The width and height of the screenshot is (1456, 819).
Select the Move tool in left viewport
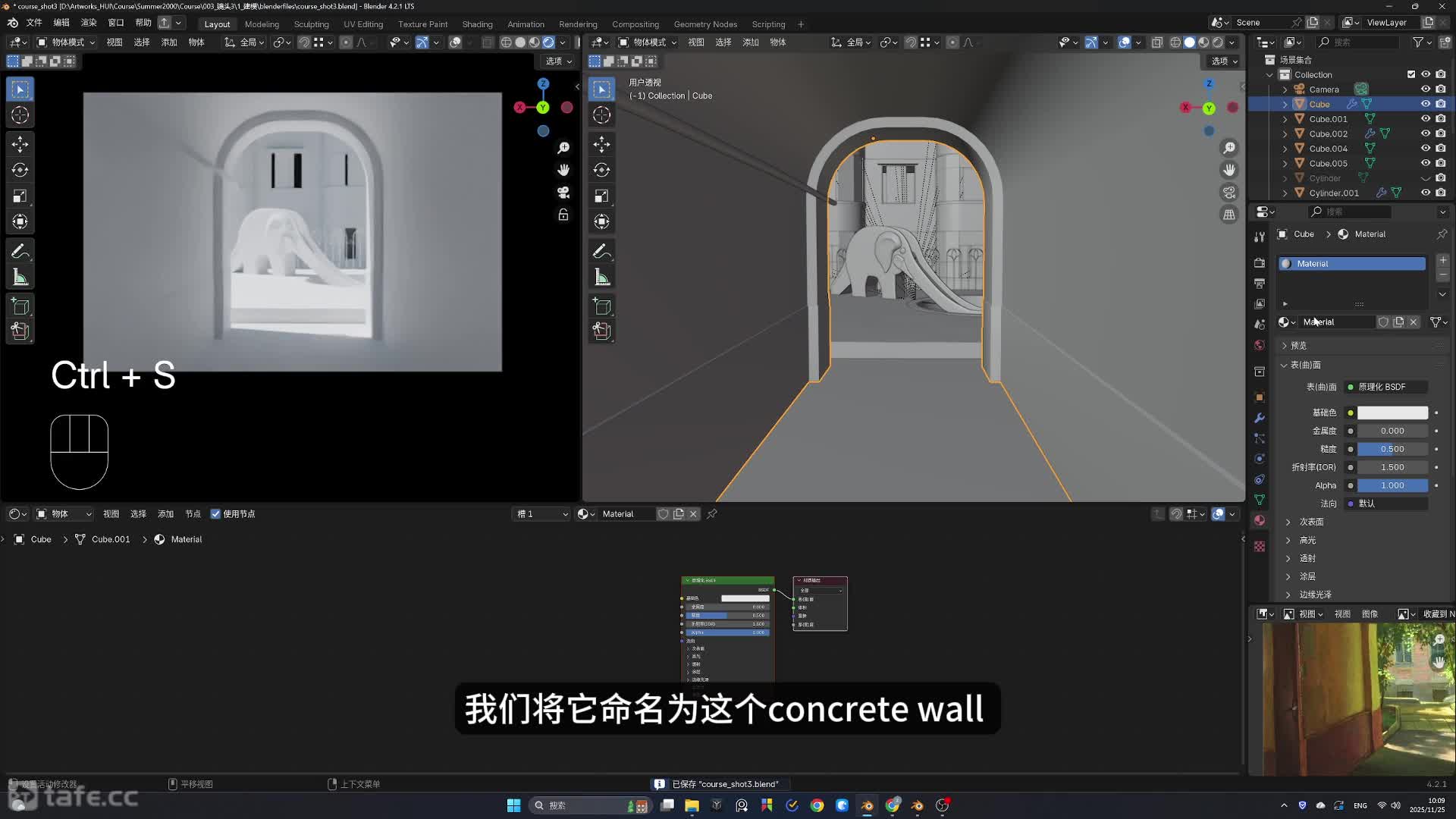[x=20, y=144]
